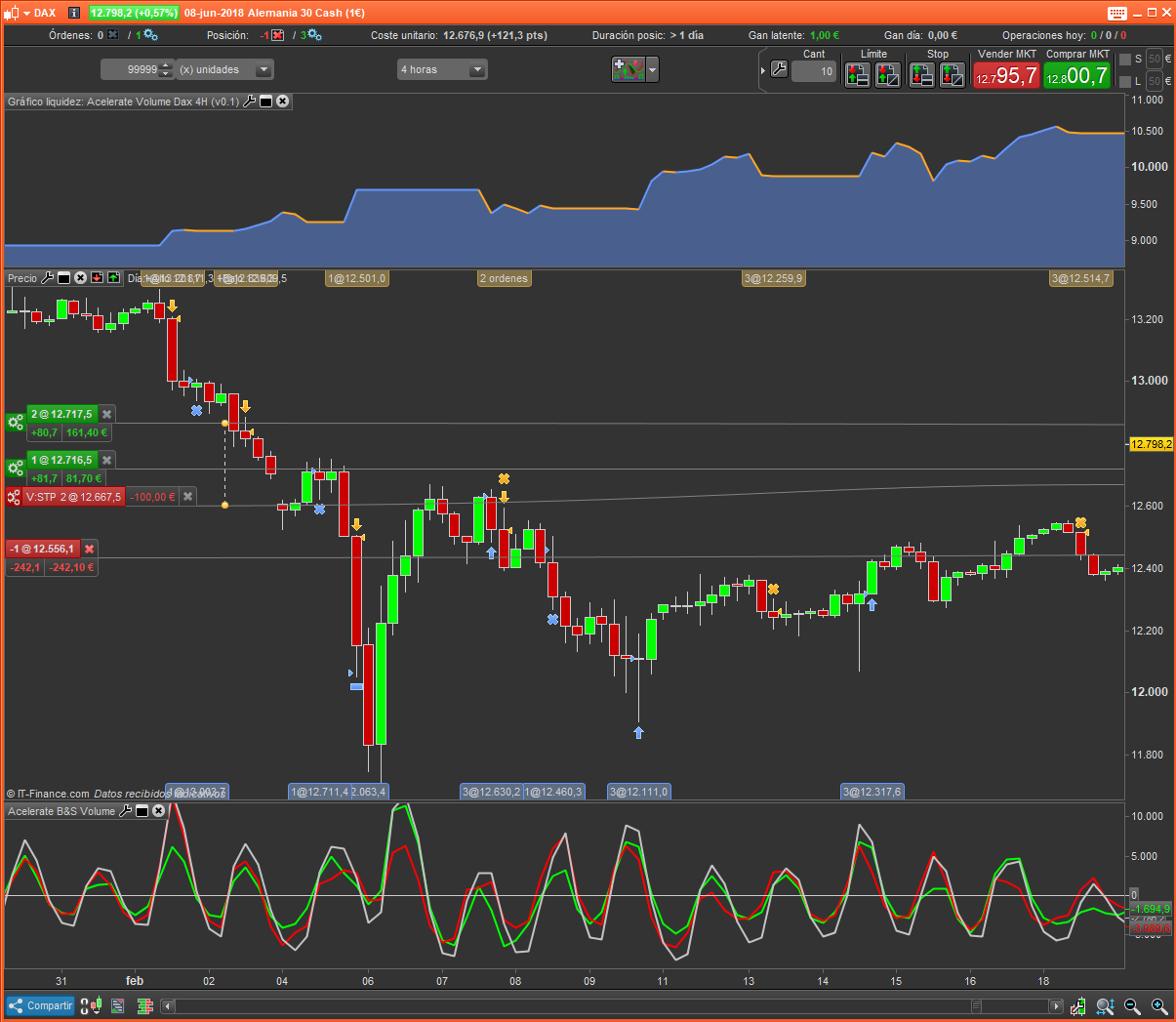Maximize the Precio chart panel
This screenshot has width=1176, height=1022.
[63, 278]
